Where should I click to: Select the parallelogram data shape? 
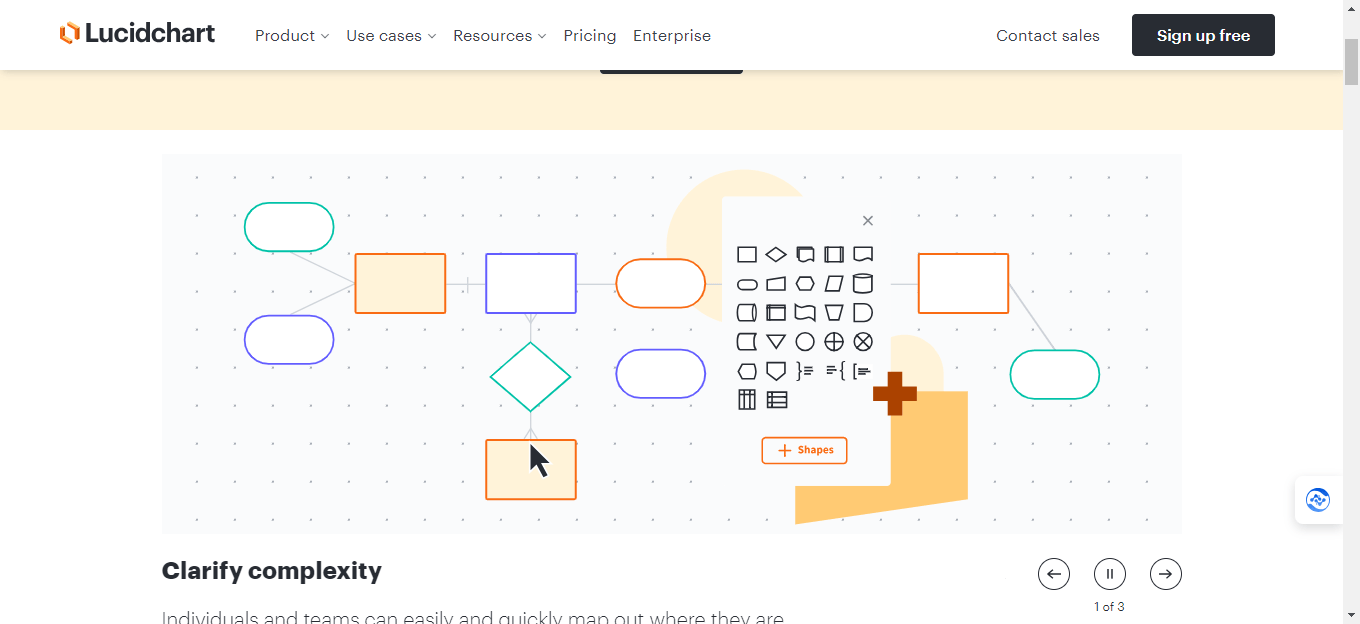point(835,284)
